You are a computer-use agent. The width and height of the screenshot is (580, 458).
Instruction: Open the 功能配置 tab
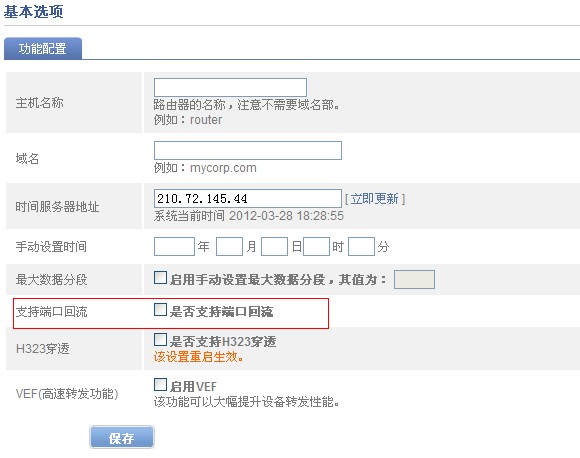(43, 48)
